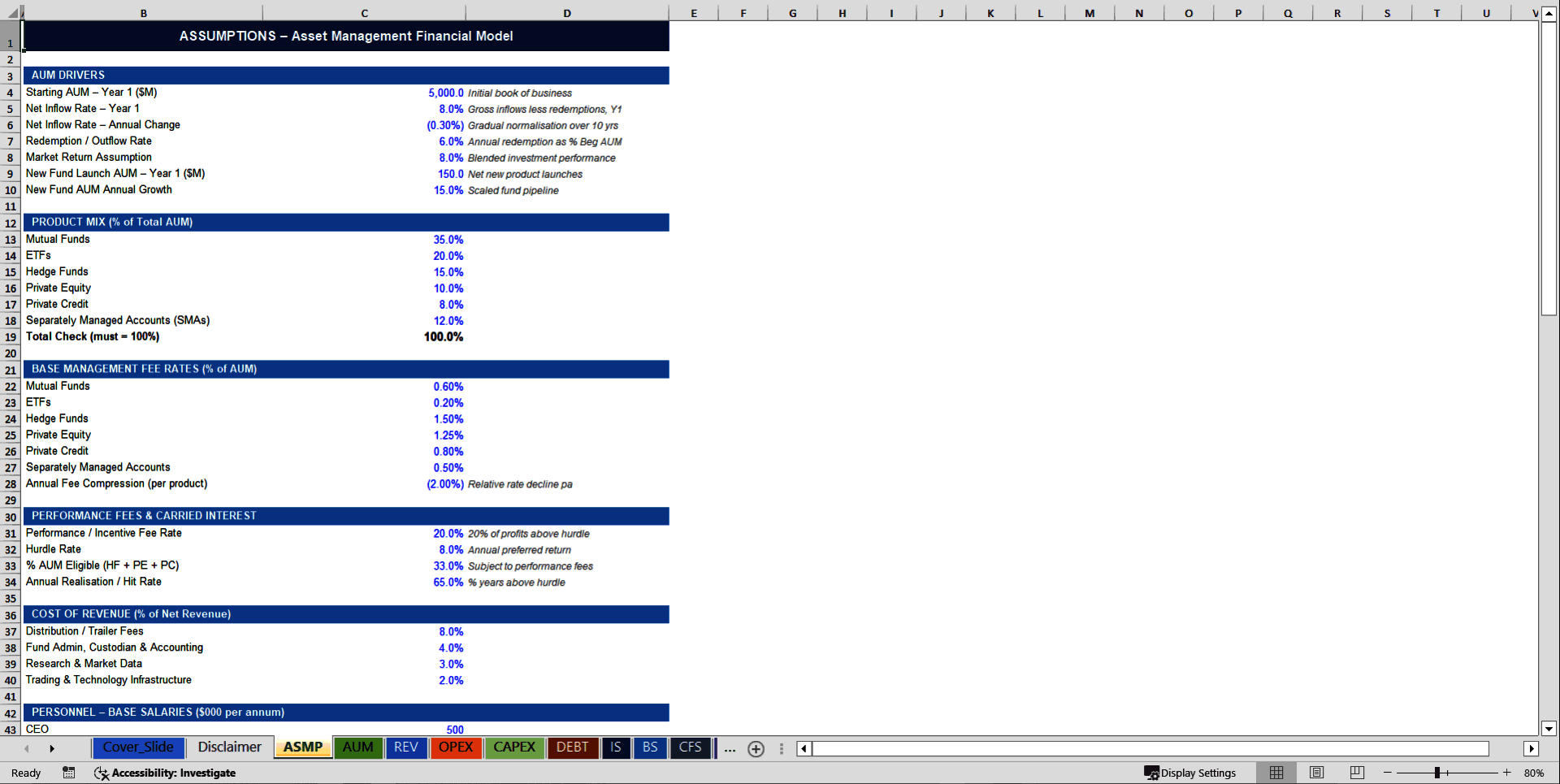This screenshot has height=784, width=1560.
Task: Click the macro recording icon next to Ready
Action: tap(69, 773)
